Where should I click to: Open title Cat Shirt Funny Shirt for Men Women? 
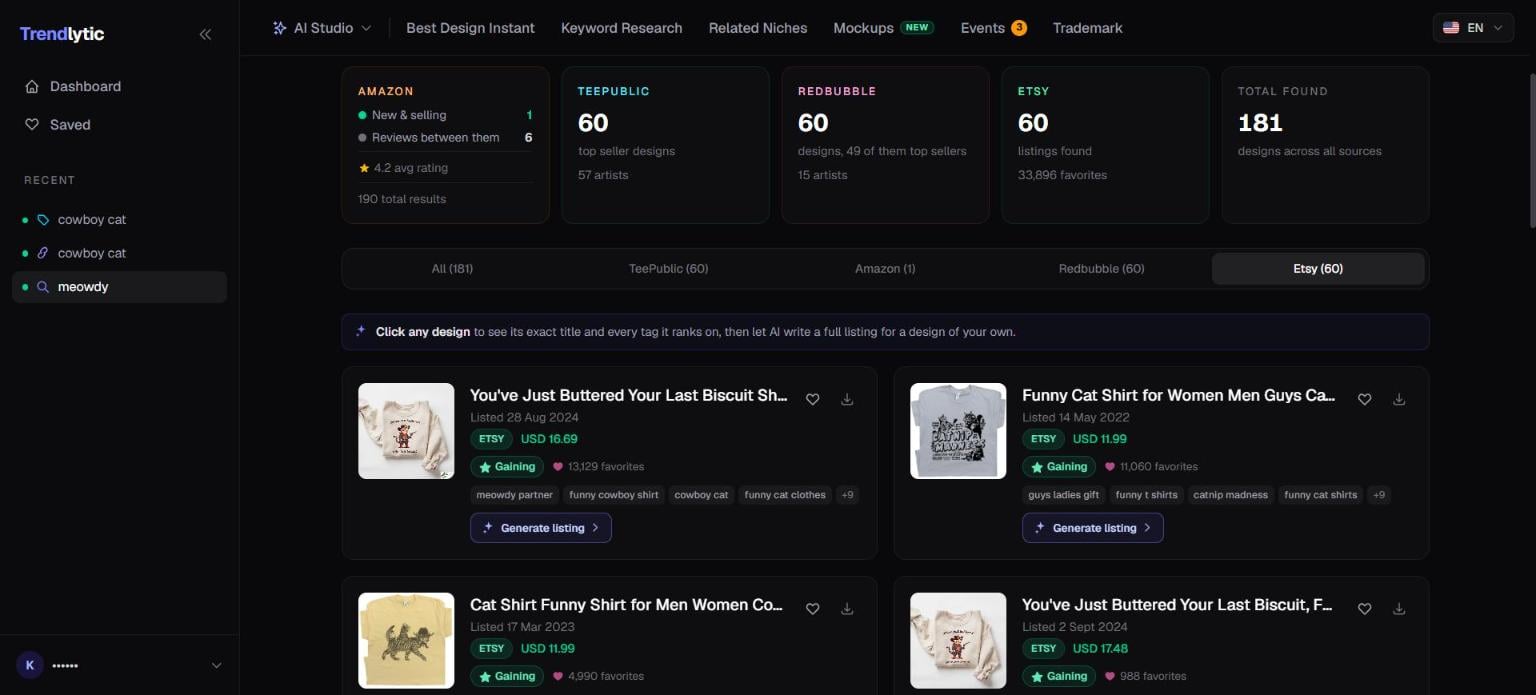click(x=627, y=604)
